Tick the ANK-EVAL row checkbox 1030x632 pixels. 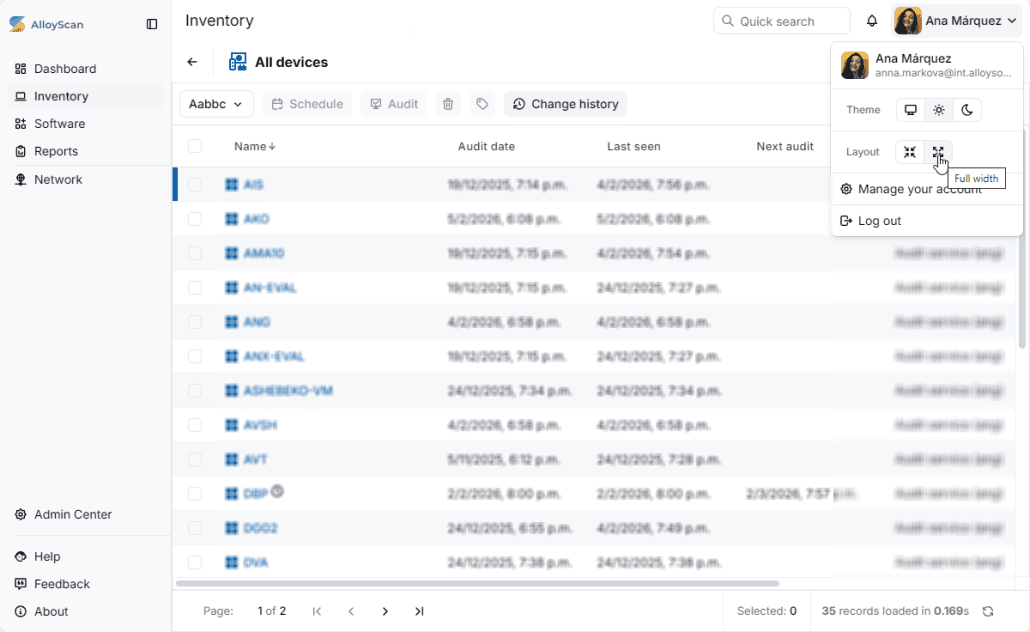coord(195,356)
